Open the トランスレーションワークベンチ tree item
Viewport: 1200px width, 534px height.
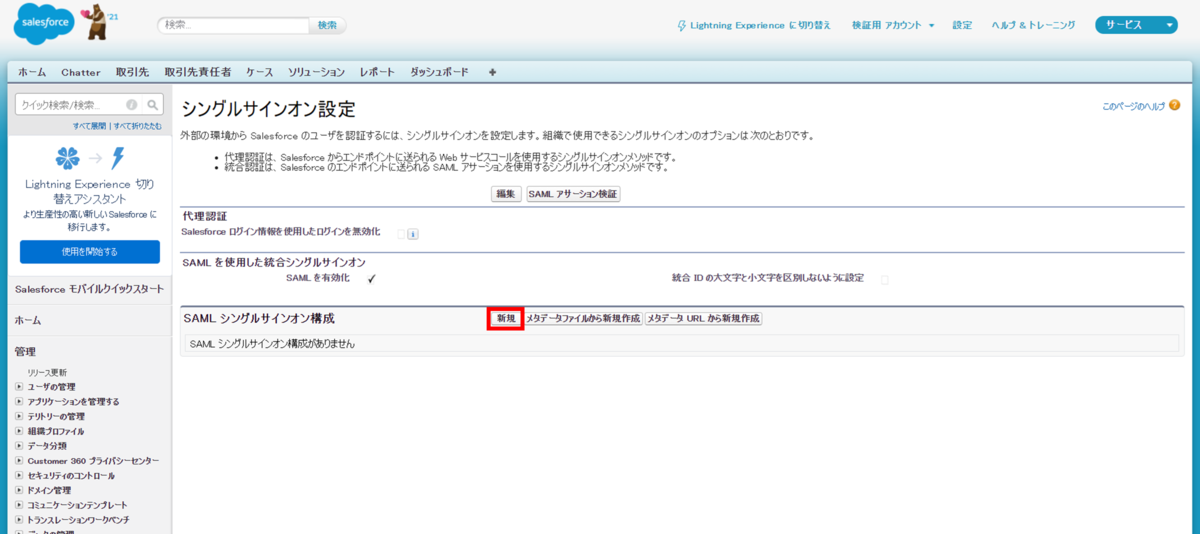click(78, 520)
